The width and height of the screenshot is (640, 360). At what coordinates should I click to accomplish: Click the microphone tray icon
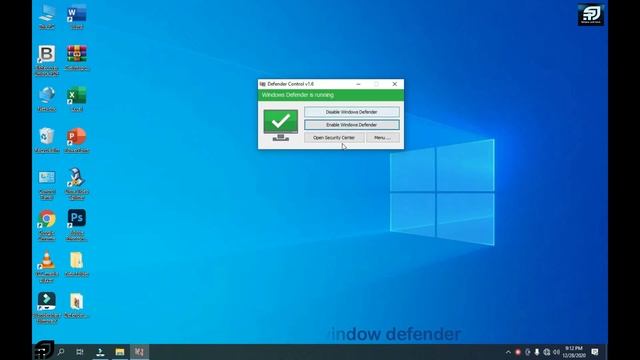537,352
